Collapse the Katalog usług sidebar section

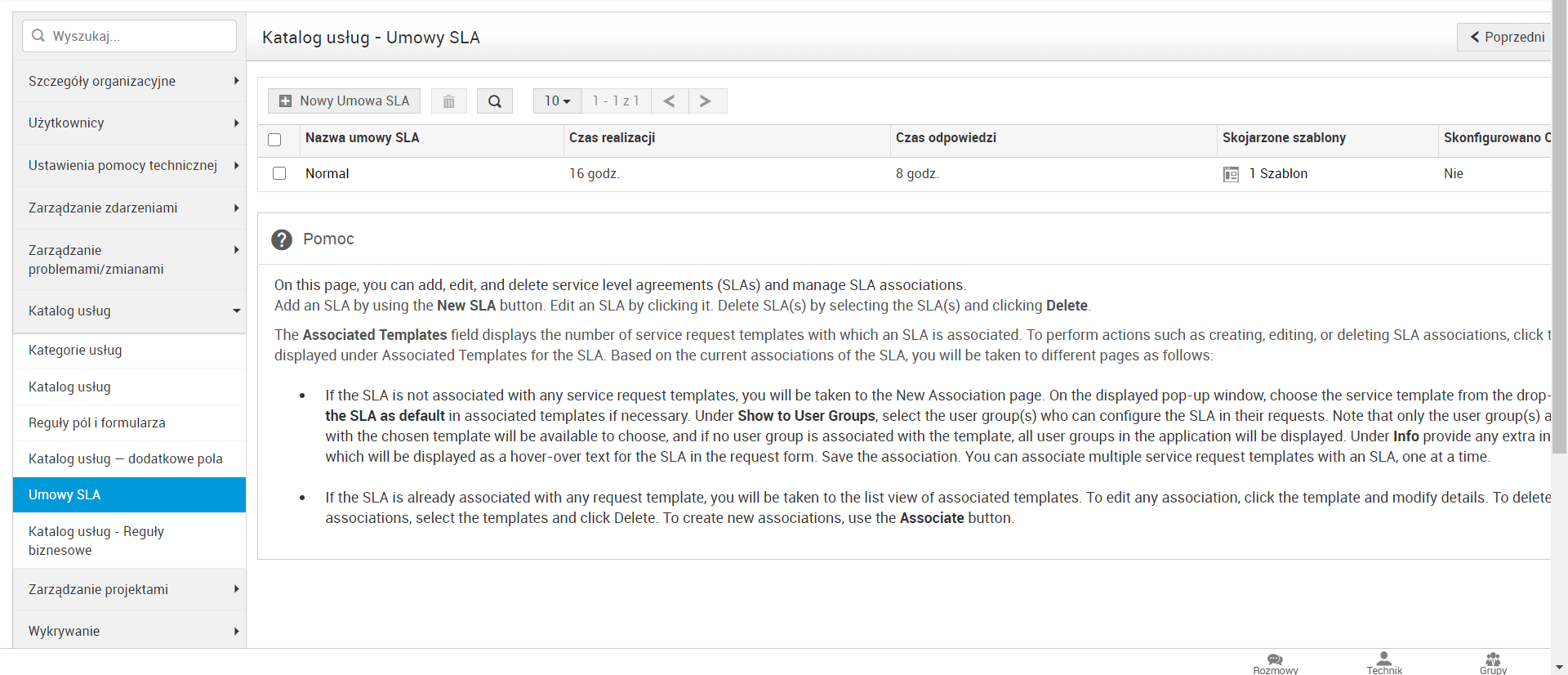click(x=129, y=311)
